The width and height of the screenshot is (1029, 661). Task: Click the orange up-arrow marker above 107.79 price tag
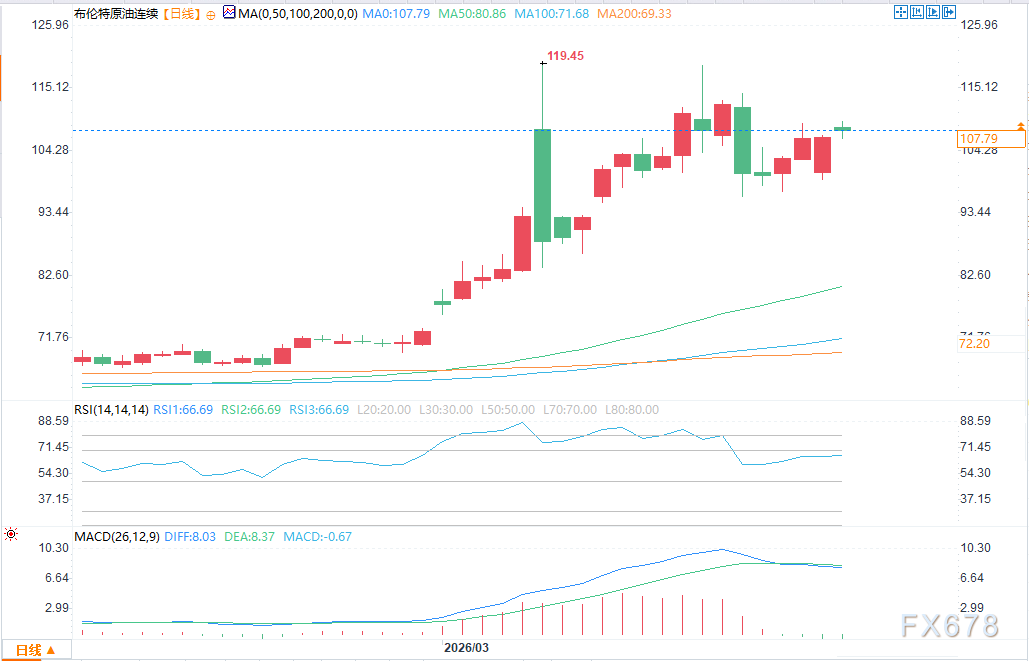[x=1019, y=126]
